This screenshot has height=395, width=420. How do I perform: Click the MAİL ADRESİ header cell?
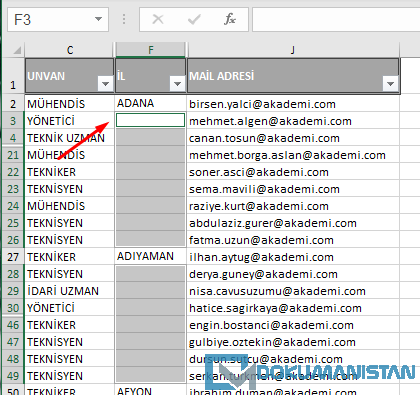(293, 76)
